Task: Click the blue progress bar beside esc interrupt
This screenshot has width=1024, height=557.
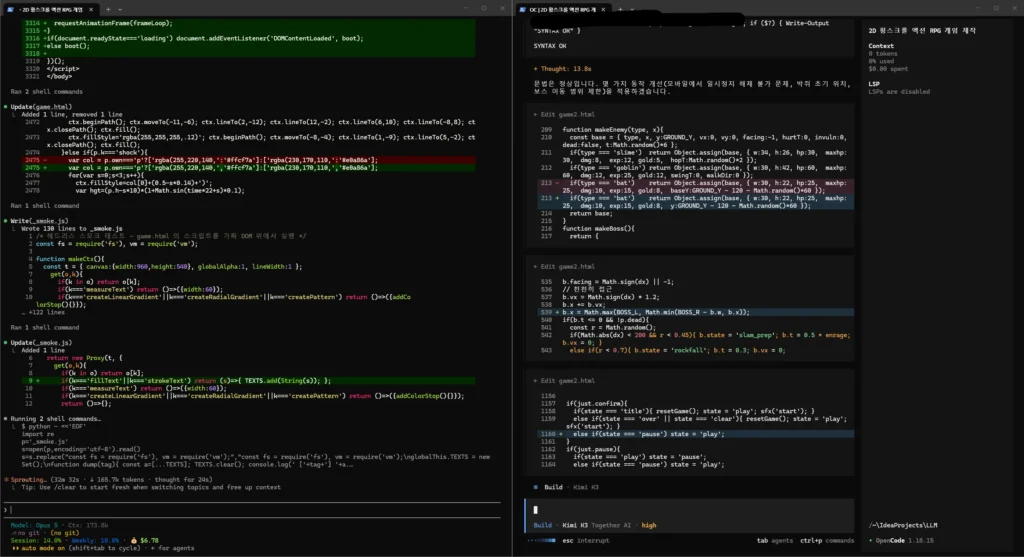Action: [x=542, y=541]
